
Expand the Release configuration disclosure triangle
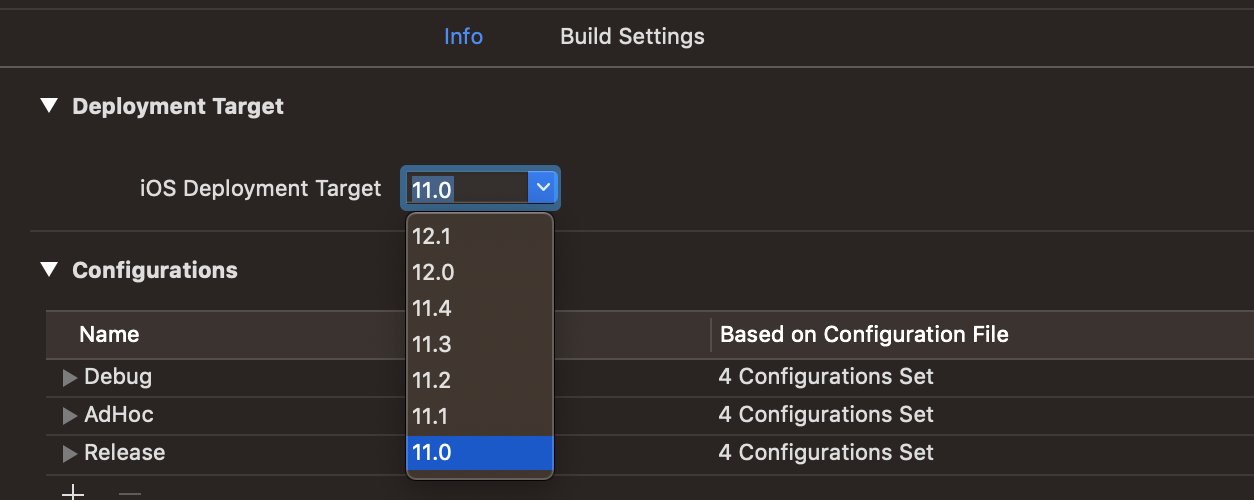pos(70,453)
